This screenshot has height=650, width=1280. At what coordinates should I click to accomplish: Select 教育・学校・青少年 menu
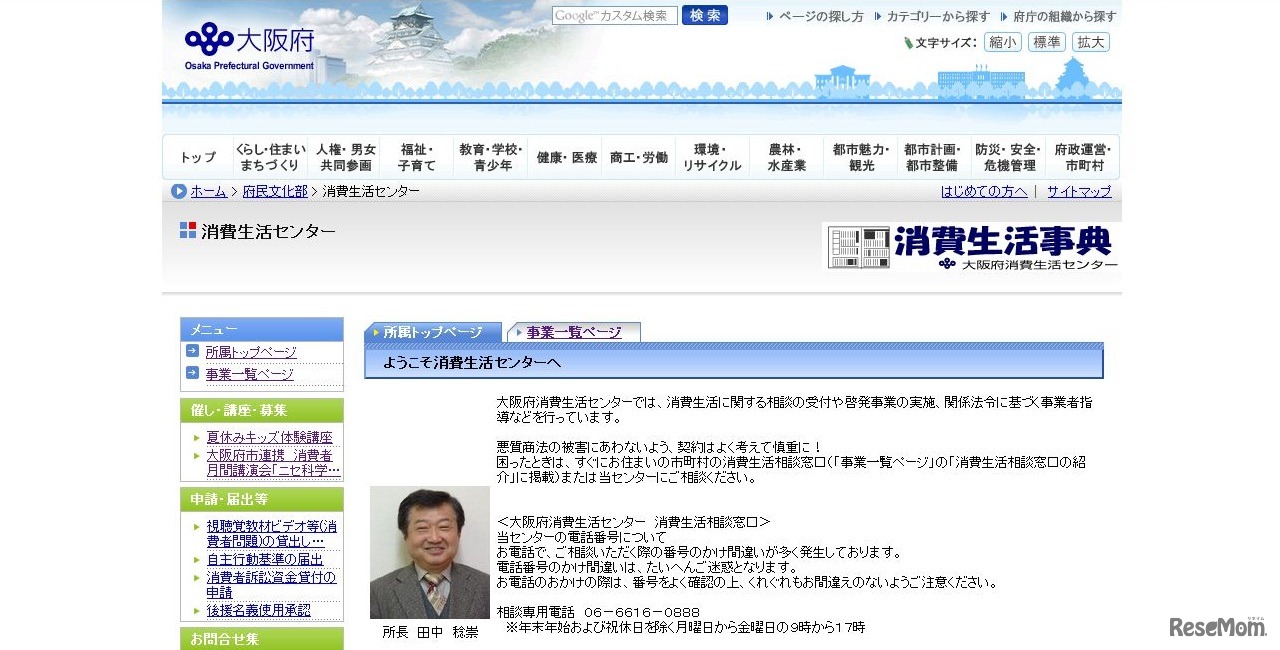pyautogui.click(x=491, y=157)
